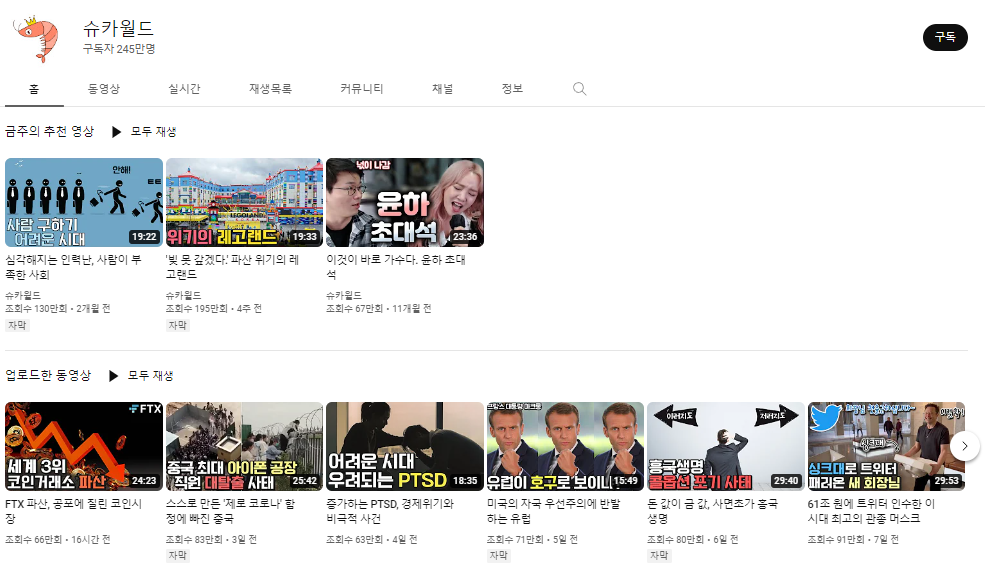
Task: Open title 이것이 바로 가수다. 윤하 초대석
Action: pyautogui.click(x=396, y=267)
